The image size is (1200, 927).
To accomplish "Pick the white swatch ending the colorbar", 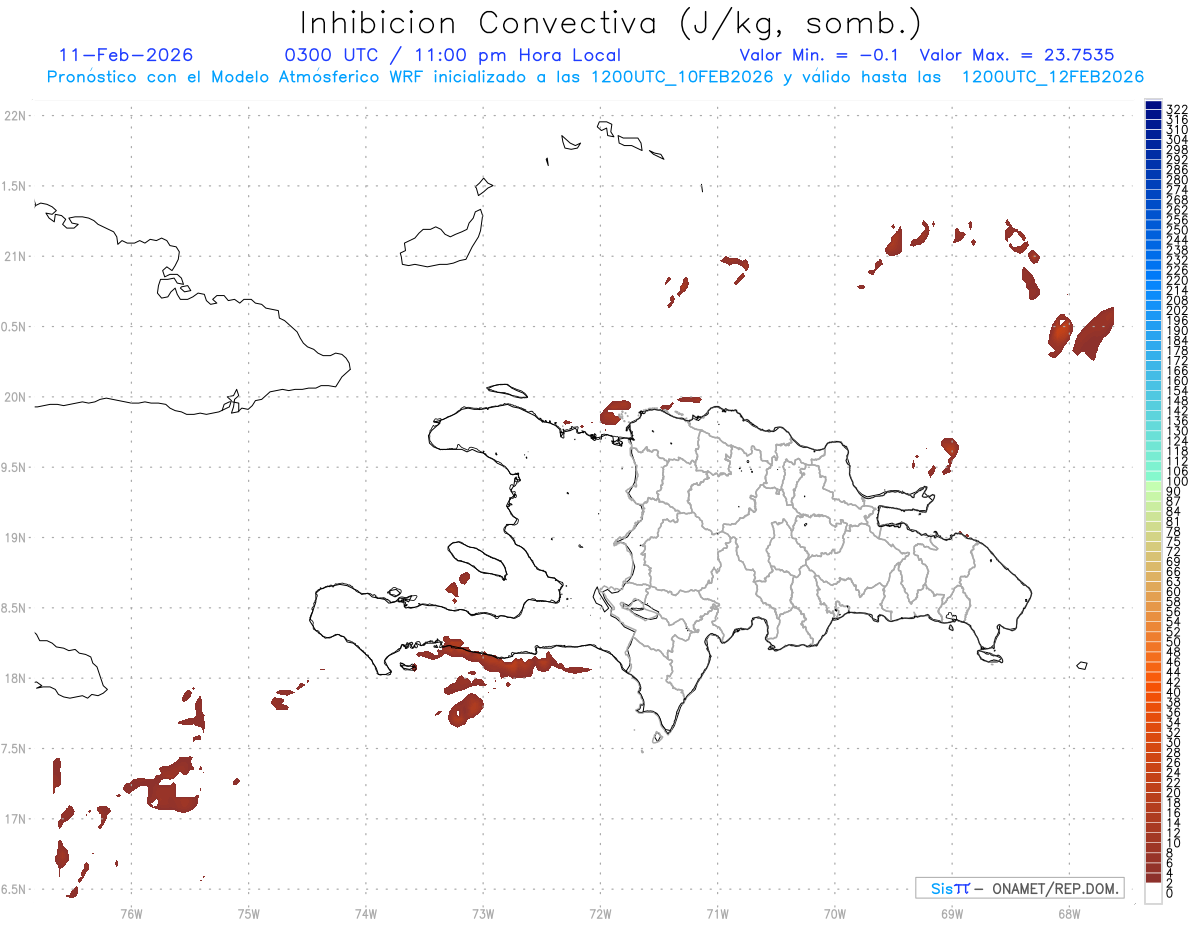I will pos(1154,893).
